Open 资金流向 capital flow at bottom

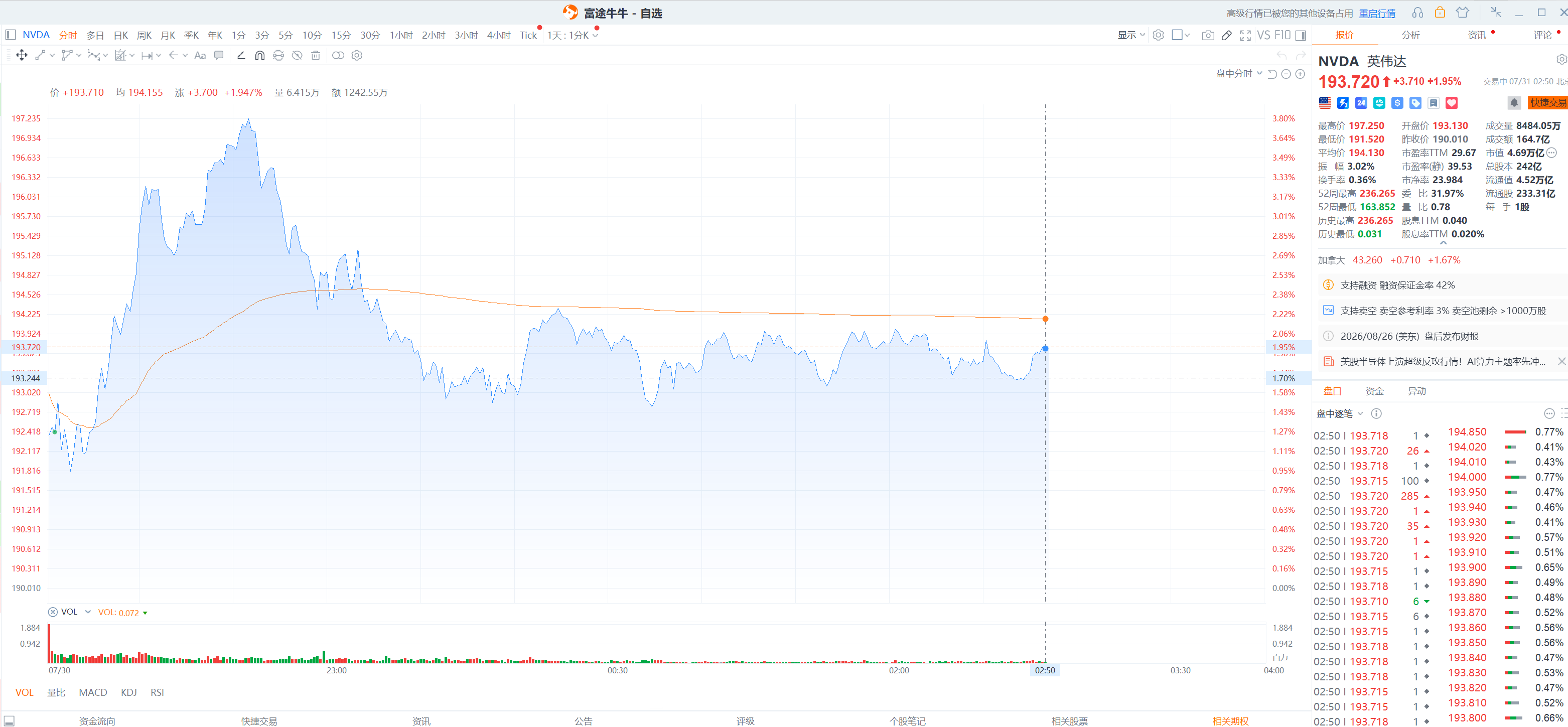point(97,721)
